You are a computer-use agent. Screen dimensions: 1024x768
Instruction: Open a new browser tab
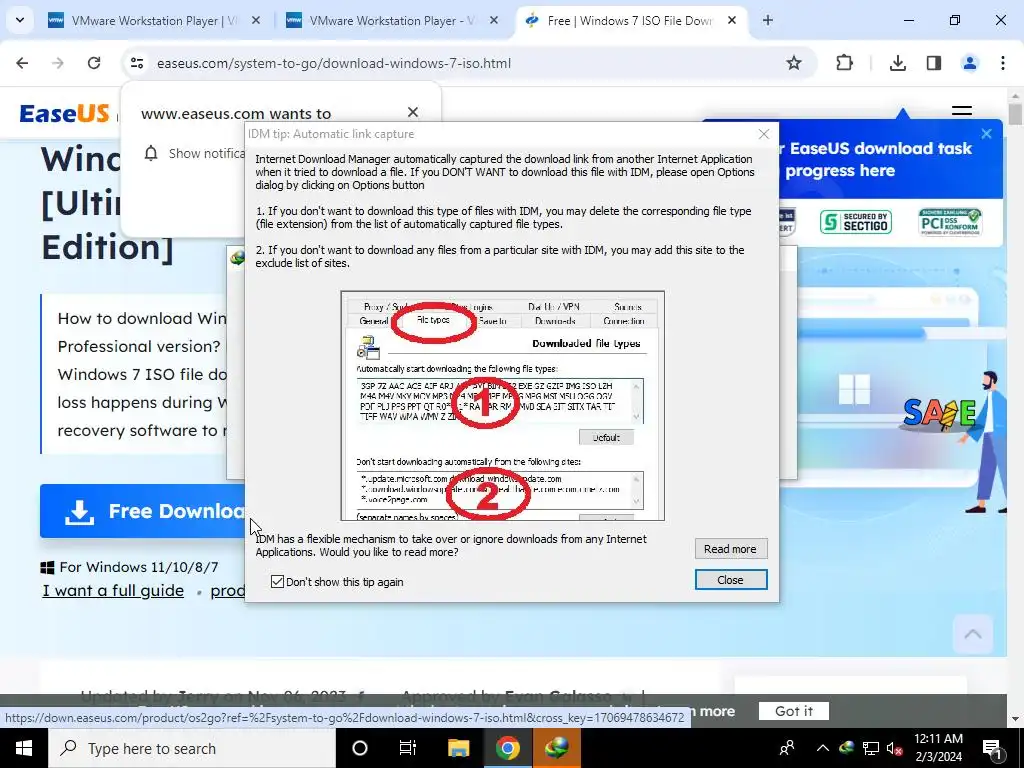[768, 20]
